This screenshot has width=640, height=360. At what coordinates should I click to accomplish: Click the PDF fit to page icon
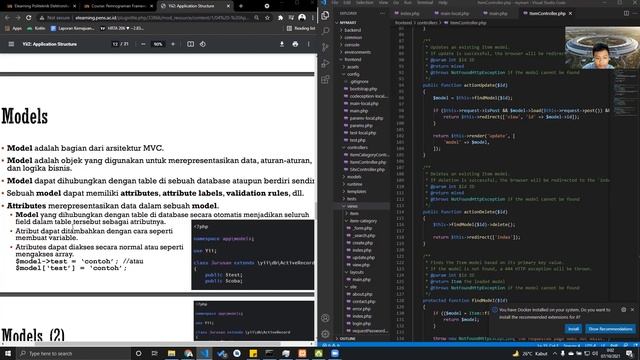[x=191, y=44]
